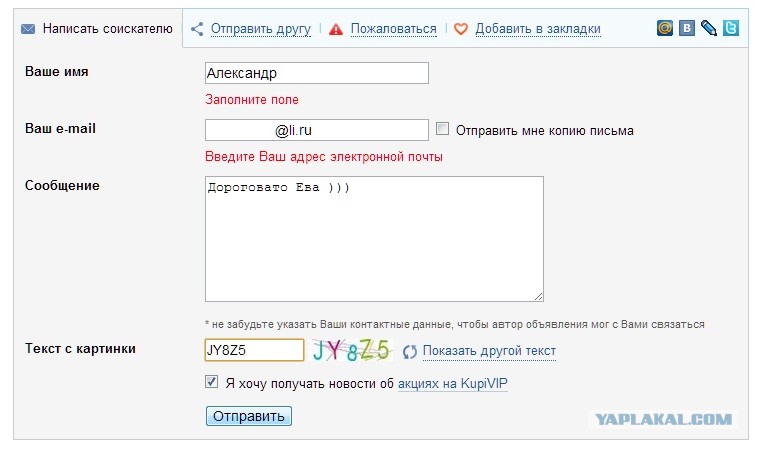
Task: Open the акциях на KupiVIP link
Action: pyautogui.click(x=452, y=383)
